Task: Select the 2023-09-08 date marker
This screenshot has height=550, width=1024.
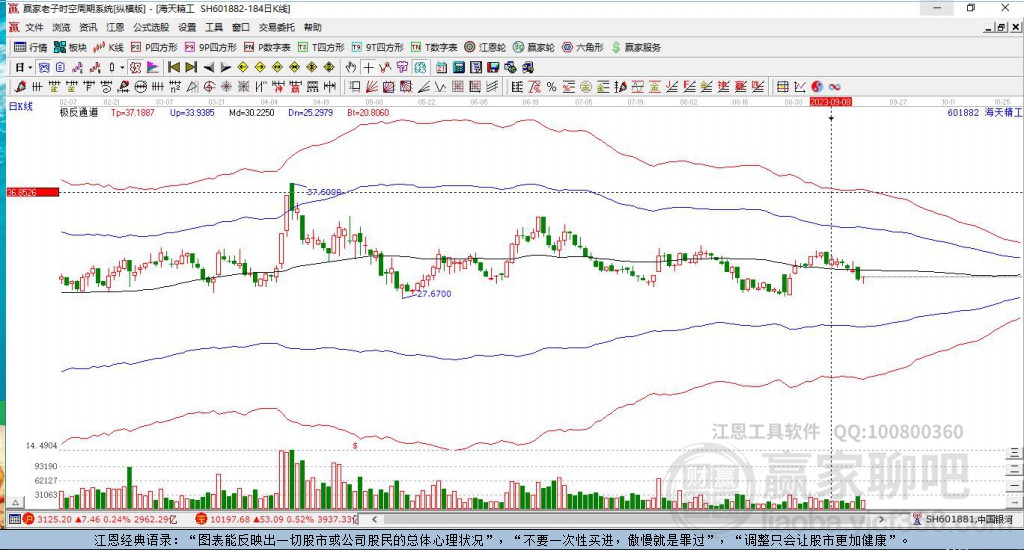Action: pos(831,102)
